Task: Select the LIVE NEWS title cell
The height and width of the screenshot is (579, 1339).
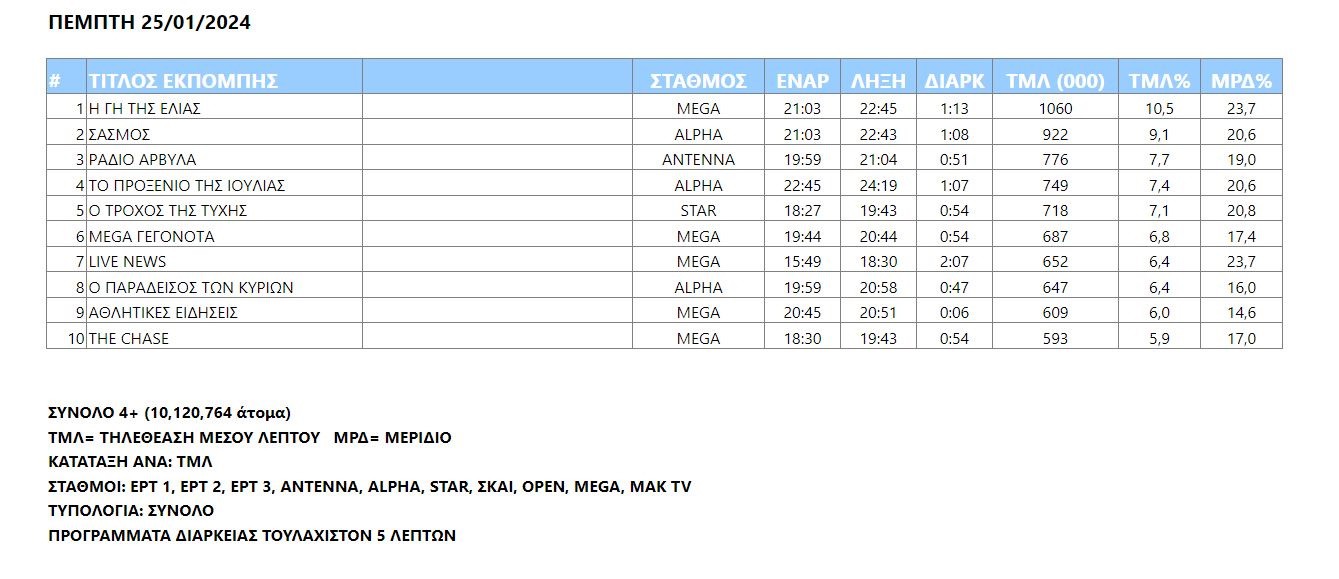Action: click(225, 261)
